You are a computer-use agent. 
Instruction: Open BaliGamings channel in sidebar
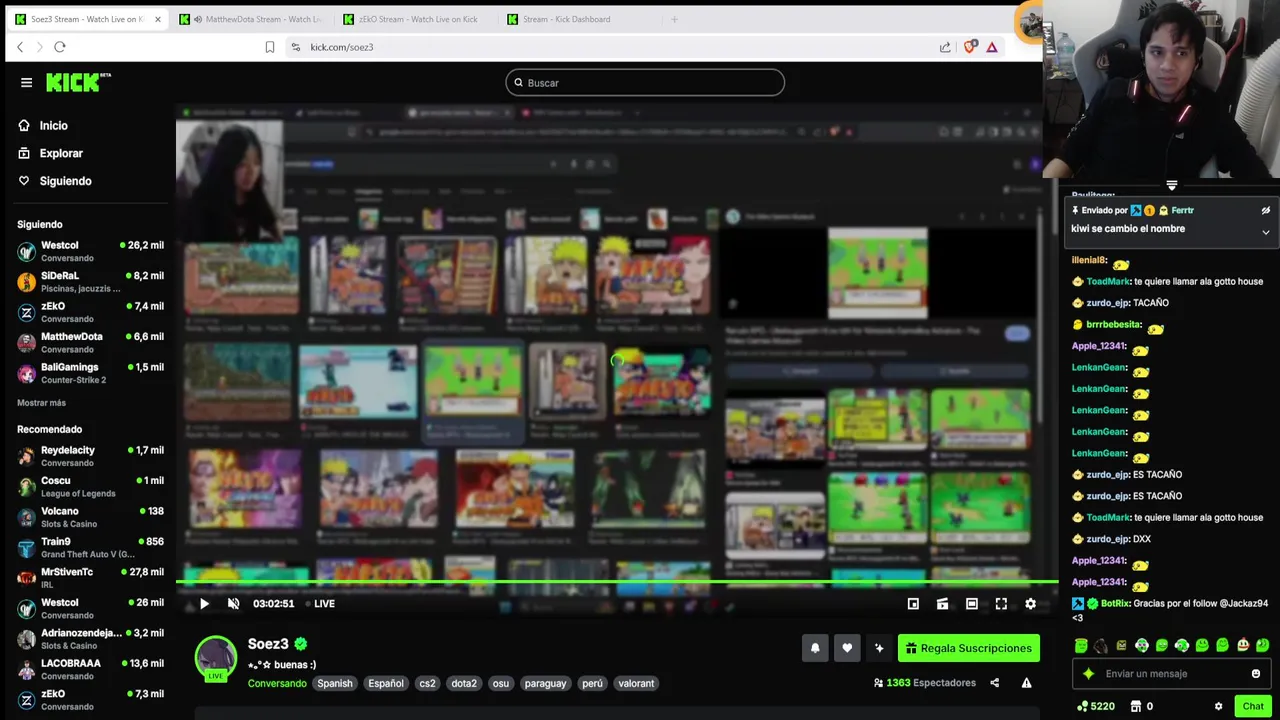(x=90, y=373)
